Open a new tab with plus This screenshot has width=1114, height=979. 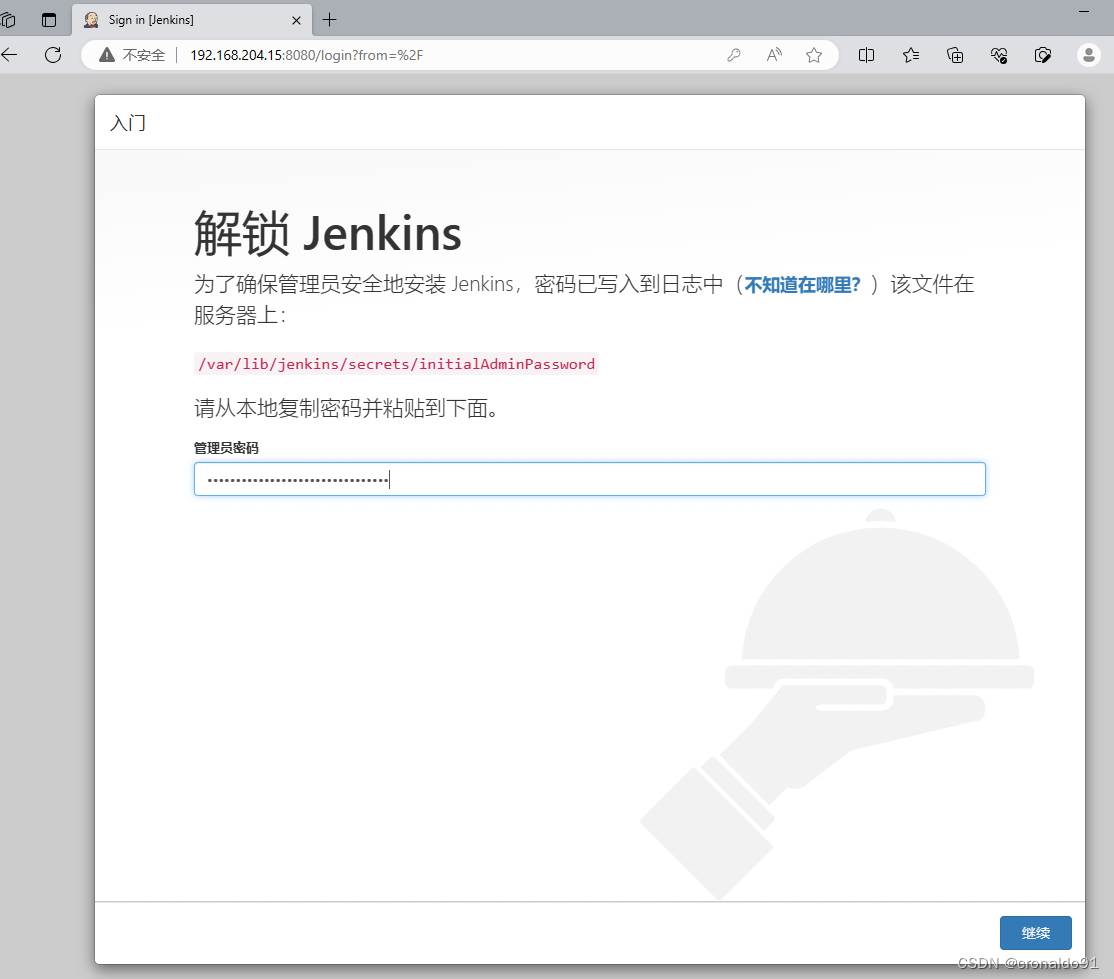[x=330, y=20]
